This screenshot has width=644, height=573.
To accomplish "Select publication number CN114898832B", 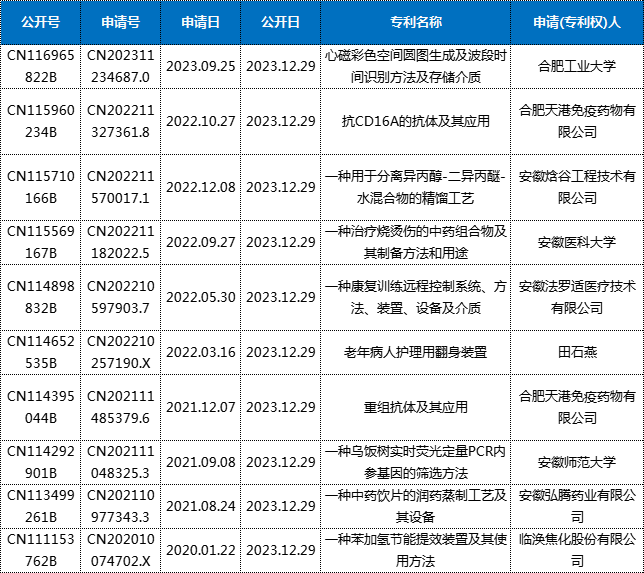I will 41,297.
